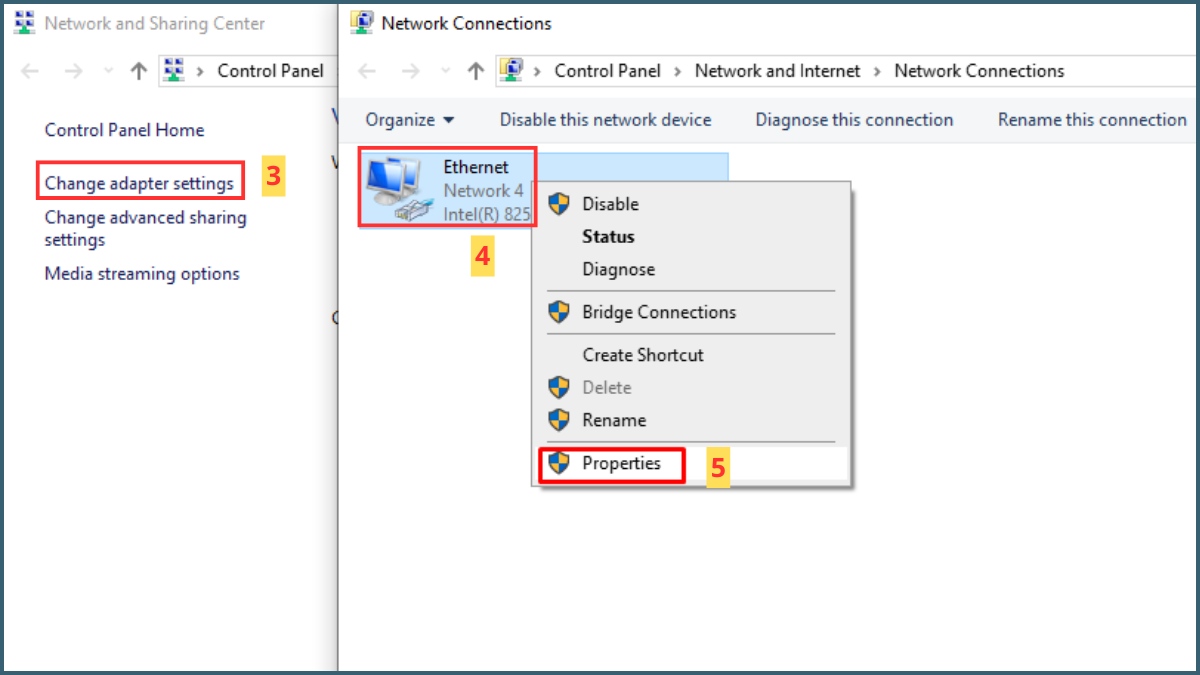Select Diagnose this connection
This screenshot has height=675, width=1200.
[x=853, y=119]
